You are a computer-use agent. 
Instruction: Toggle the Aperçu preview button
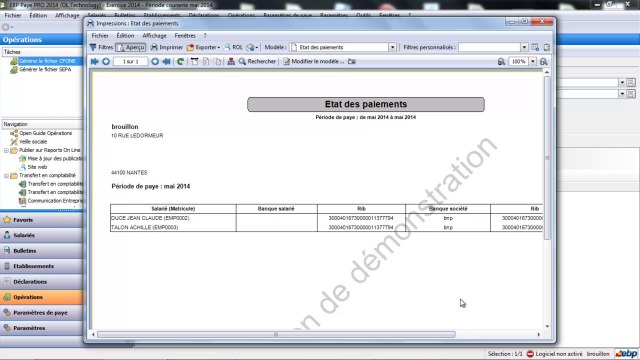coord(131,47)
